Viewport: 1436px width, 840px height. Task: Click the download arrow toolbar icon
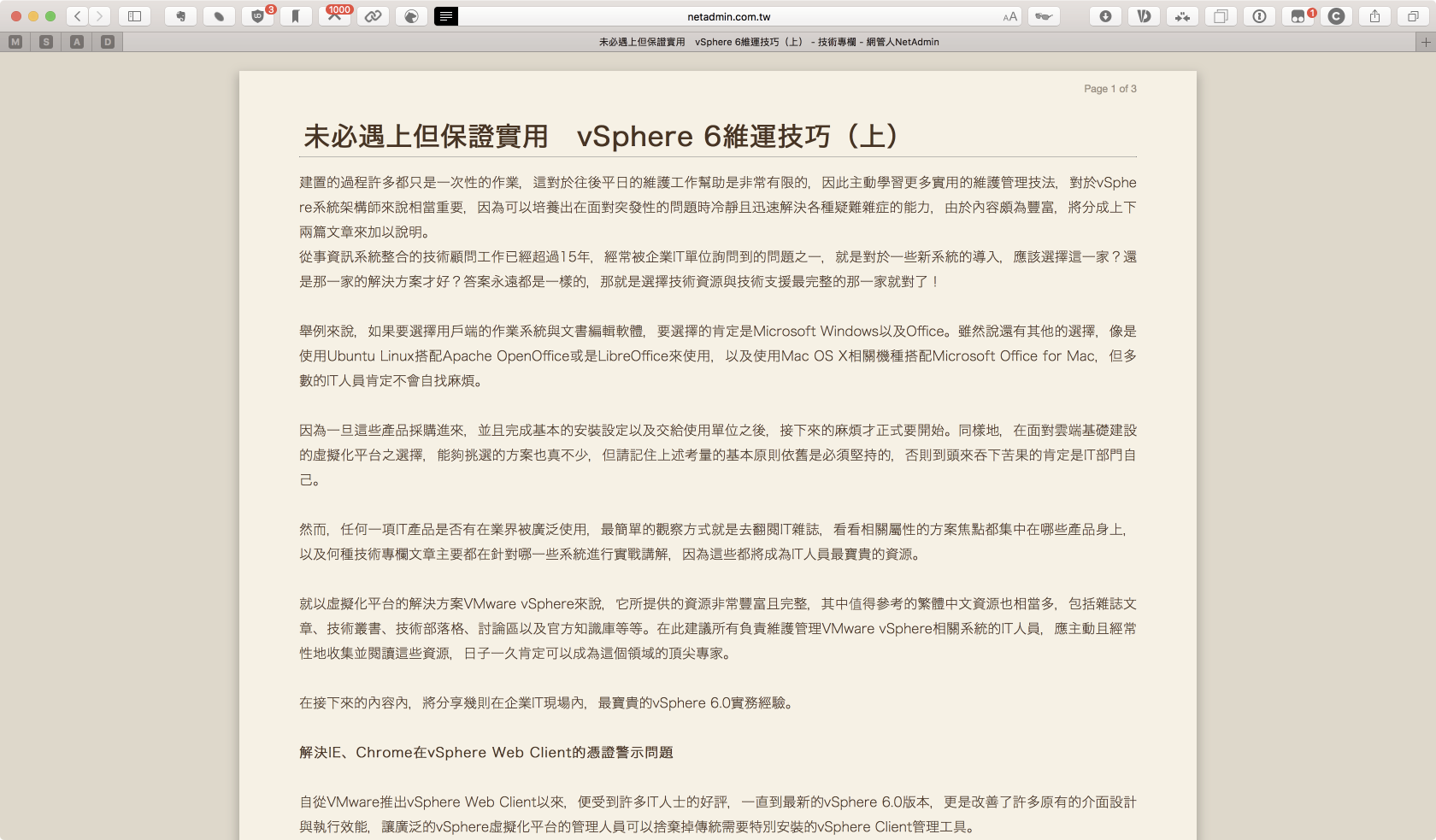[x=1105, y=16]
